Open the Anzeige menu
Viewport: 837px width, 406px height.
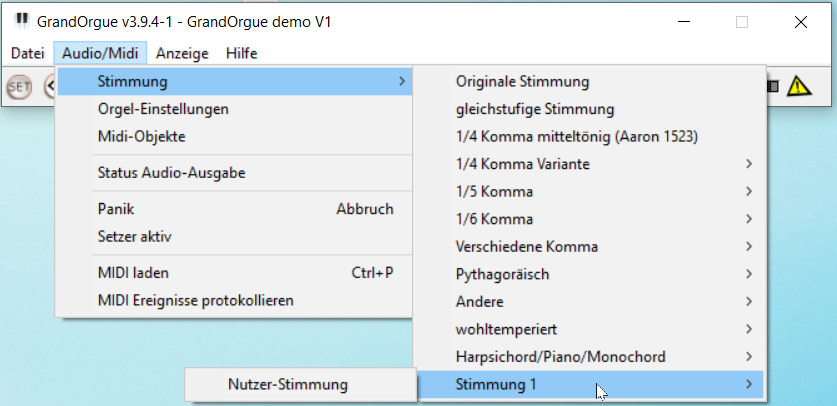(x=182, y=54)
